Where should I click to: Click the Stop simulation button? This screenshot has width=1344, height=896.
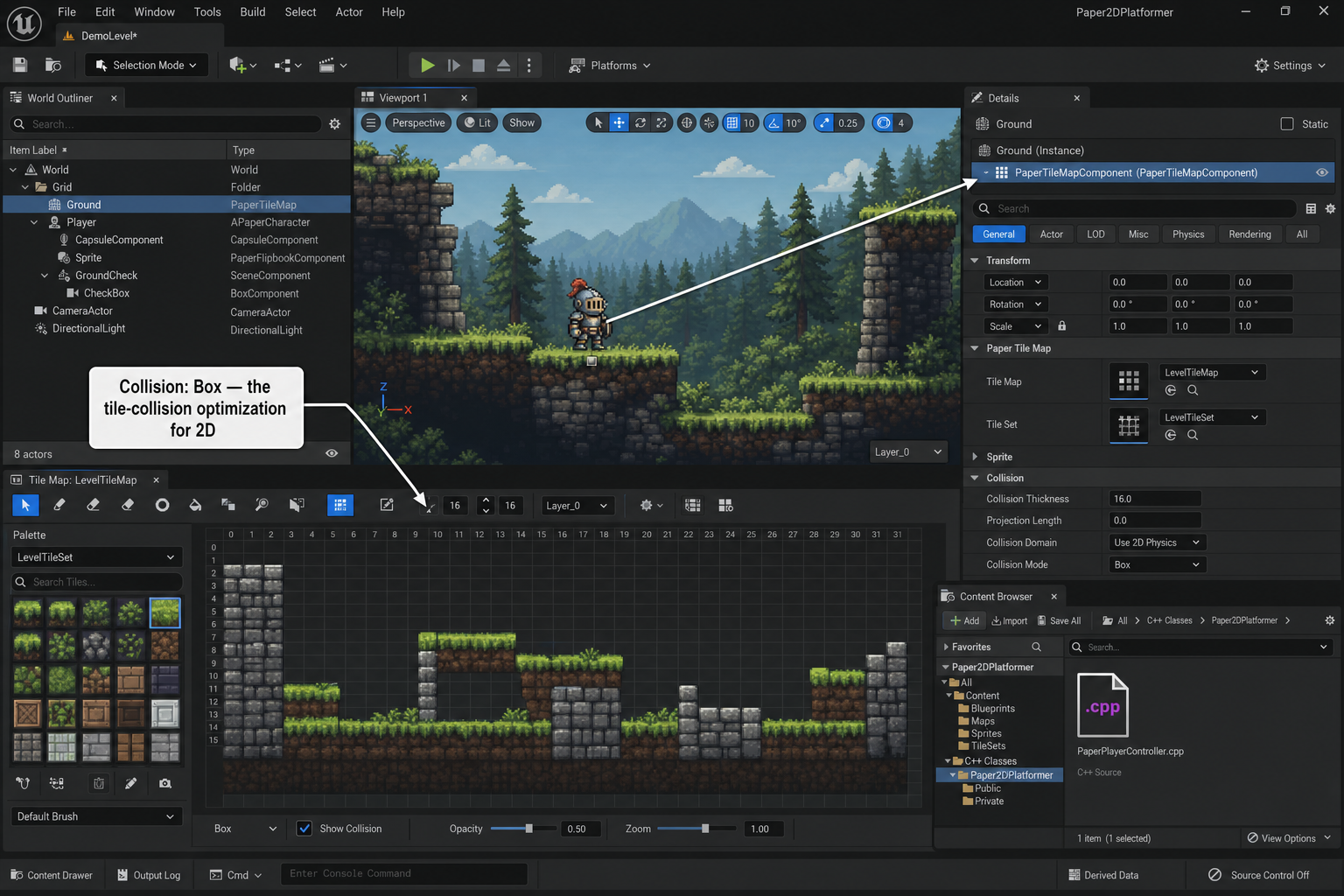(479, 65)
